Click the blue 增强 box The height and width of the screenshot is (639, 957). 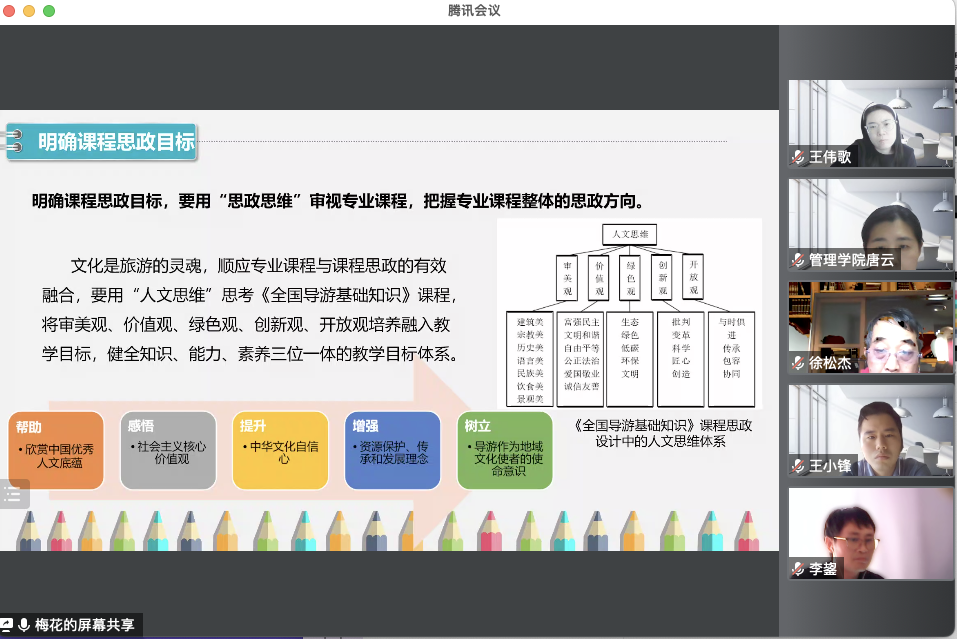click(x=392, y=450)
